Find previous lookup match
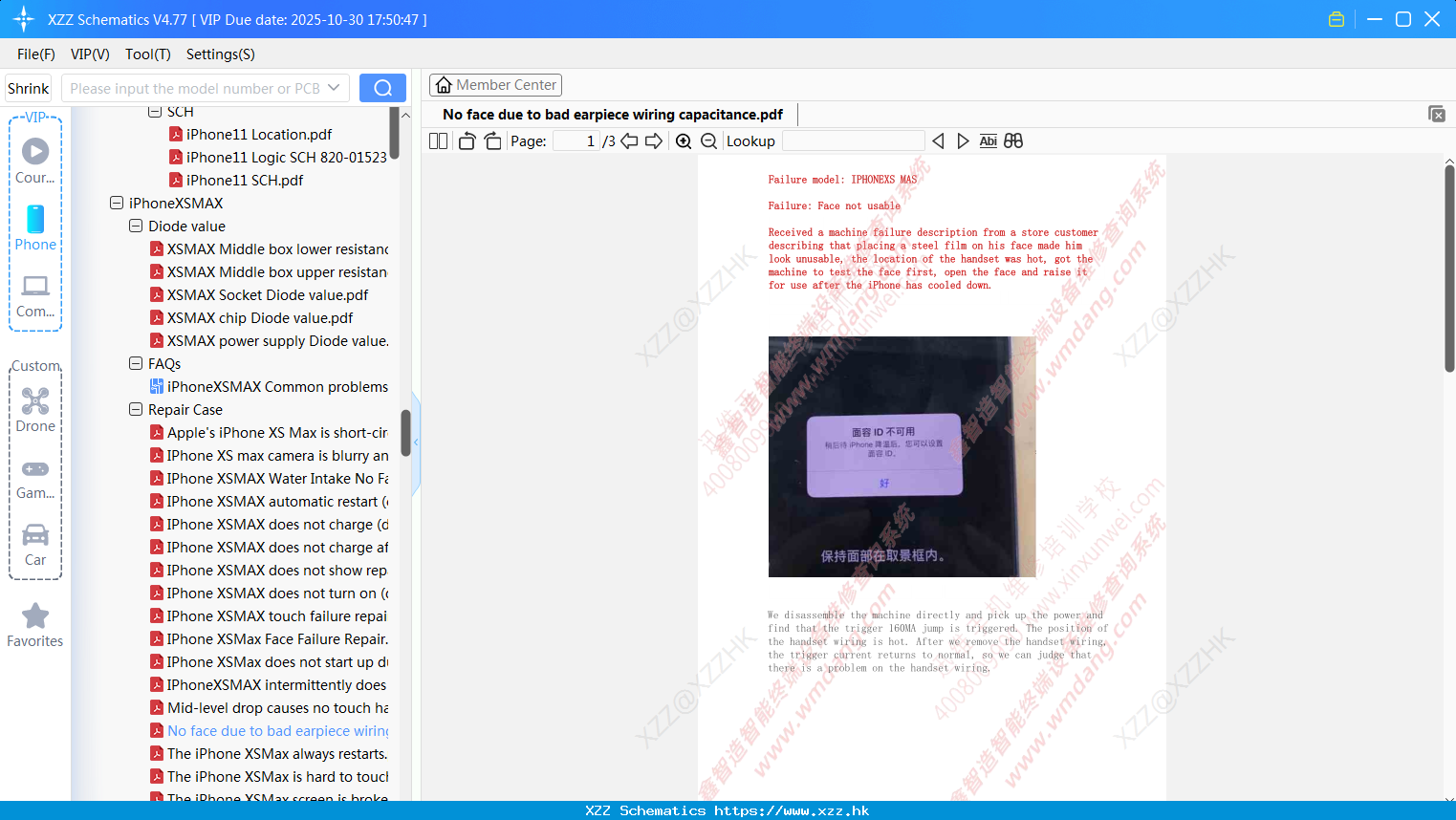 tap(938, 141)
